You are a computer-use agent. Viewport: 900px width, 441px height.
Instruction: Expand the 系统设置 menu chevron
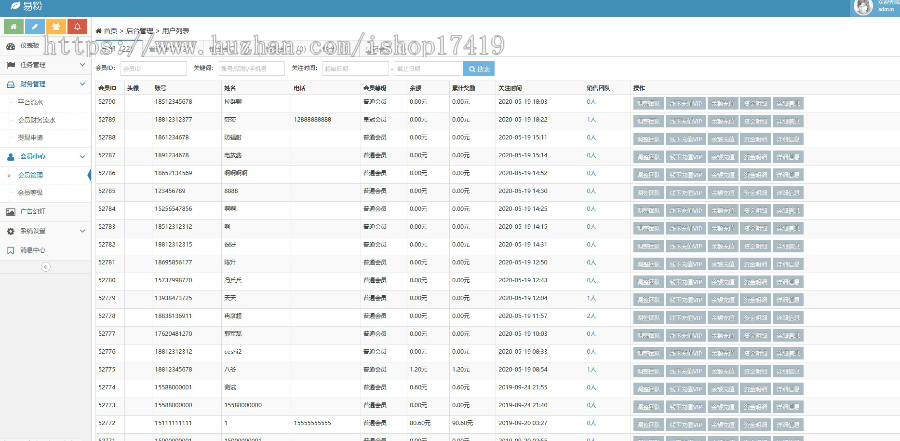pos(82,231)
